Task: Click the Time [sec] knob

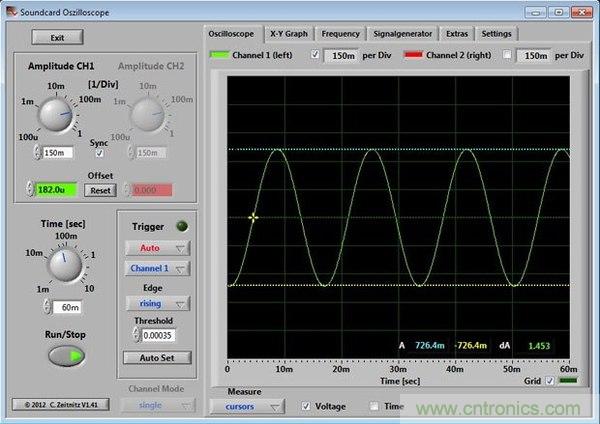Action: 65,268
